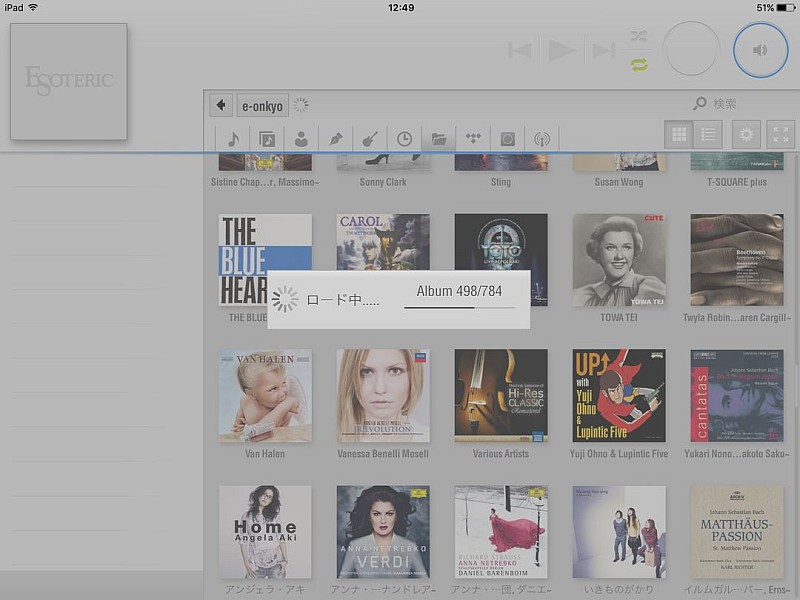This screenshot has height=600, width=800.
Task: Open Vanessa Benelli Mosell Revolution album
Action: (x=383, y=395)
